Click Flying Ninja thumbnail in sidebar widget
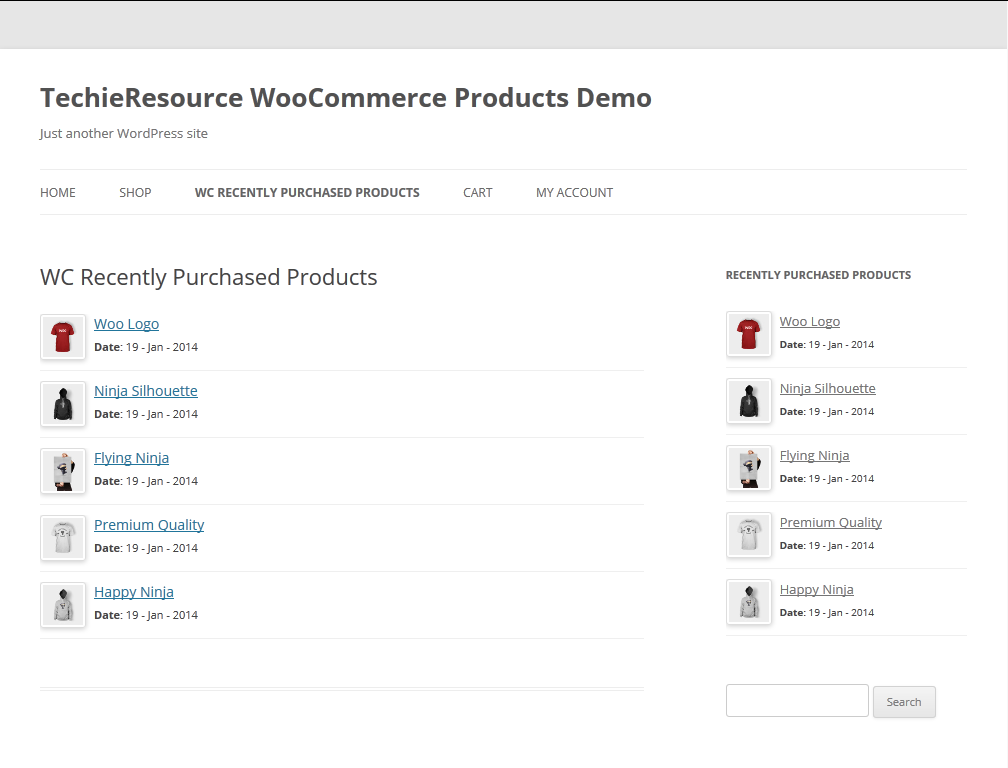1008x768 pixels. (749, 469)
